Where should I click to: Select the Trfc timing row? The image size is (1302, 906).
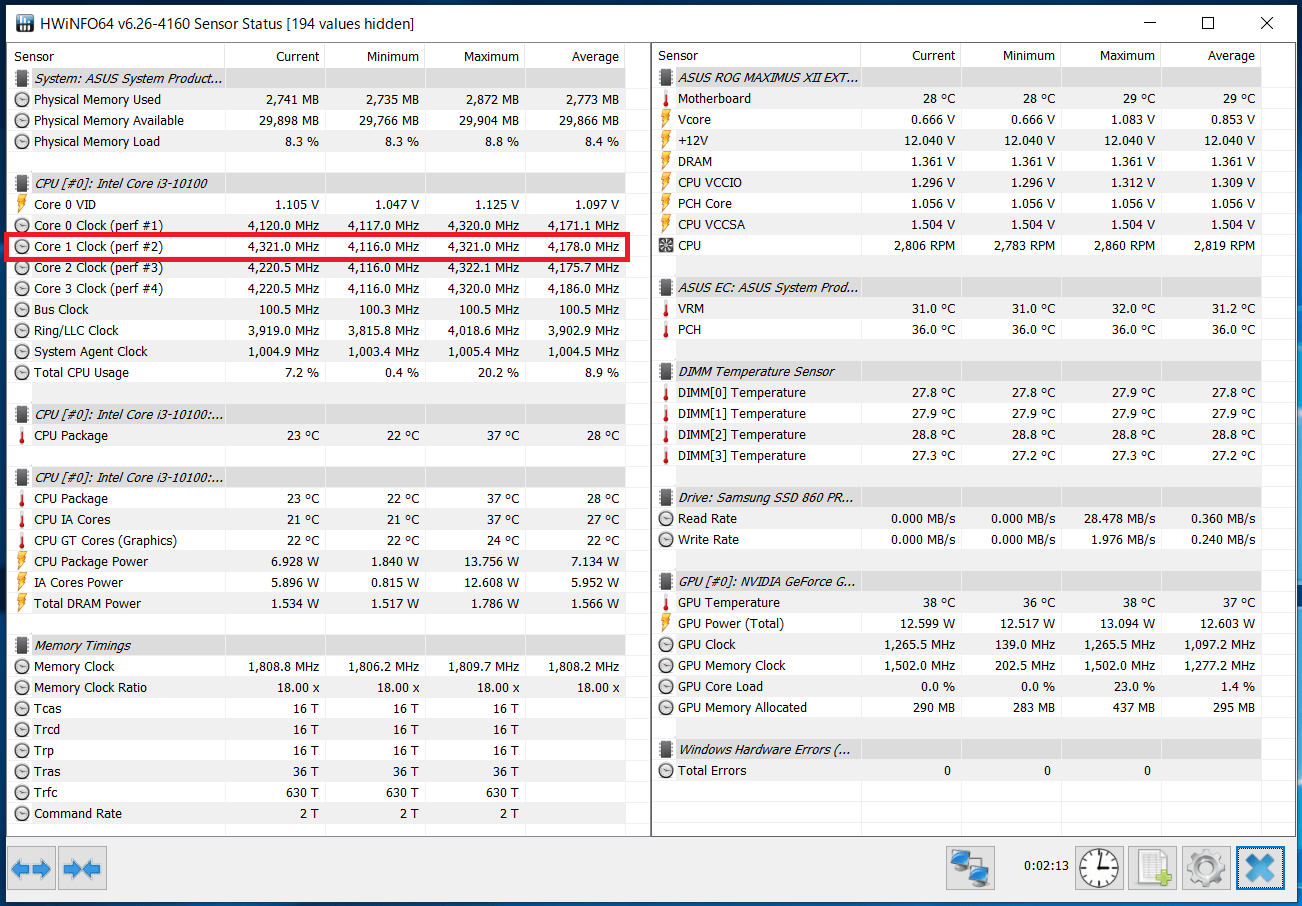point(317,792)
